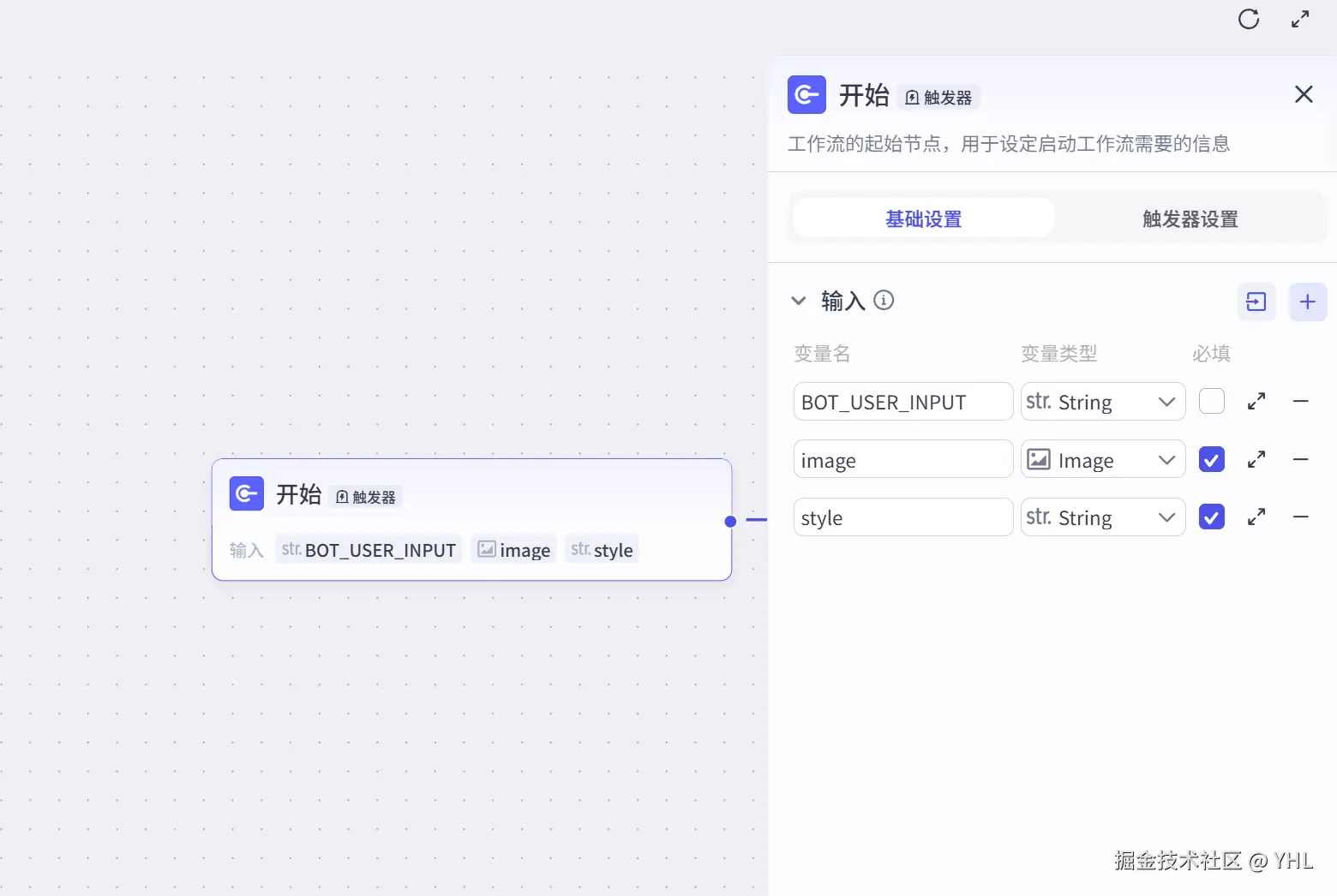Switch to the 触发器设置 tab
This screenshot has height=896, width=1337.
pyautogui.click(x=1190, y=218)
